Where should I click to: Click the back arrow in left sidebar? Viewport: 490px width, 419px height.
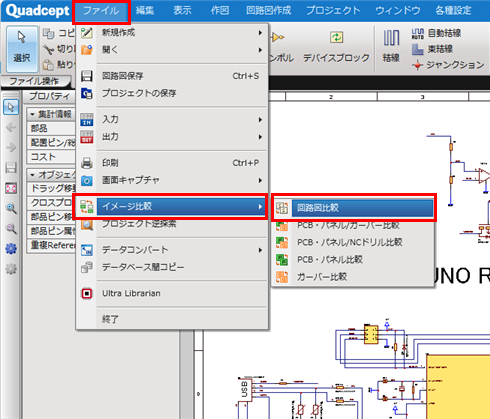(11, 127)
